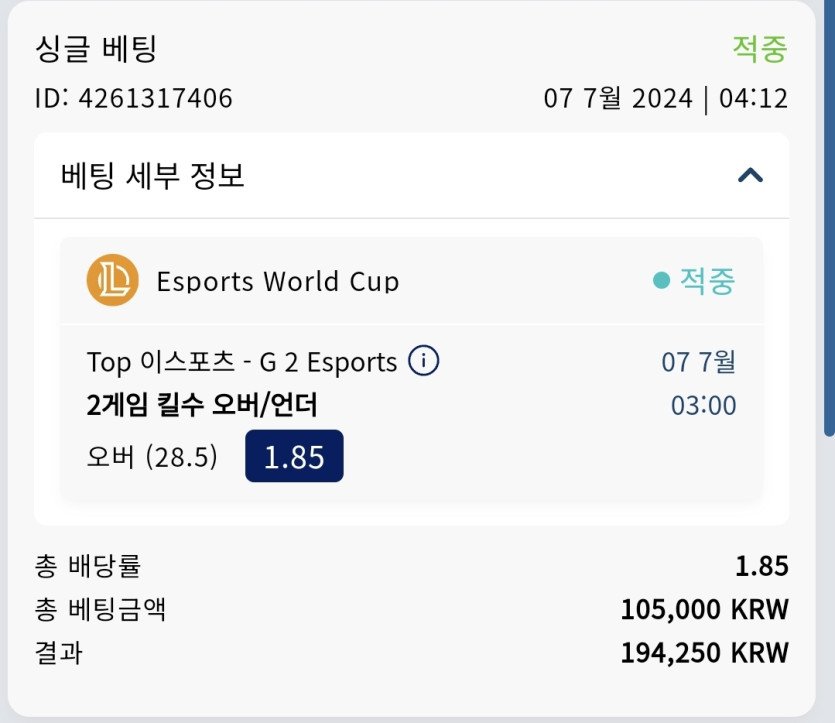Click the 싱글 베팅 heading

click(x=96, y=49)
